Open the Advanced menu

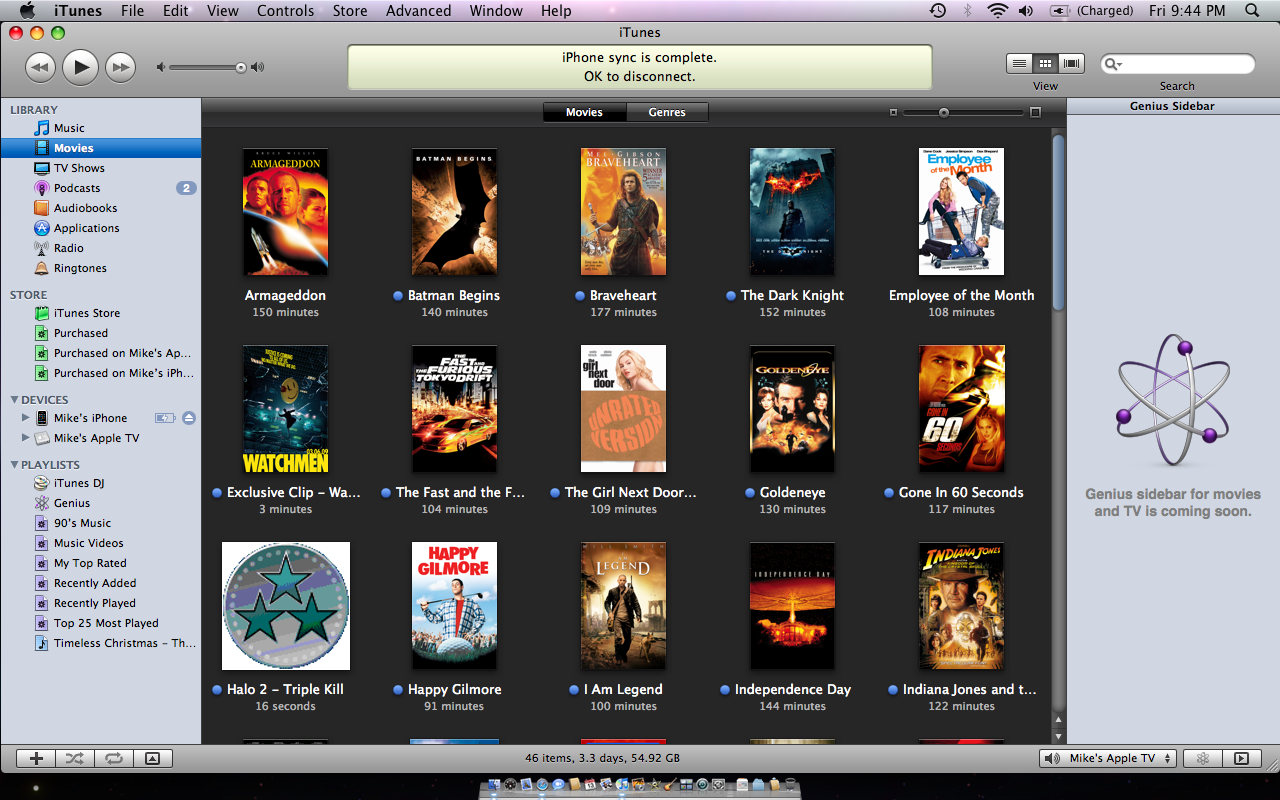coord(418,11)
